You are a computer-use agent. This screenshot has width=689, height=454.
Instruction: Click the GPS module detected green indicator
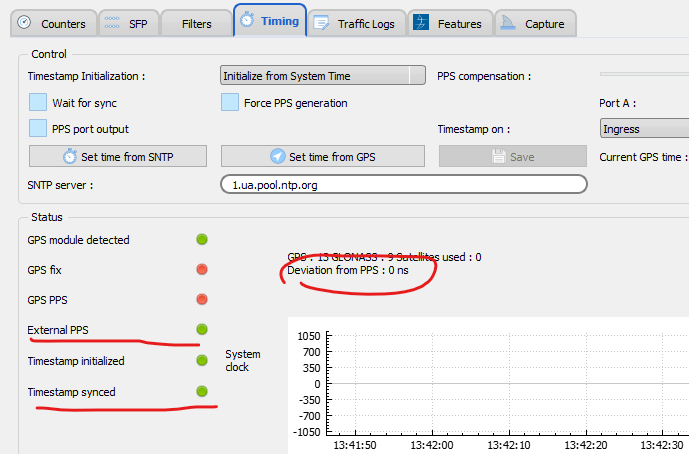(201, 240)
